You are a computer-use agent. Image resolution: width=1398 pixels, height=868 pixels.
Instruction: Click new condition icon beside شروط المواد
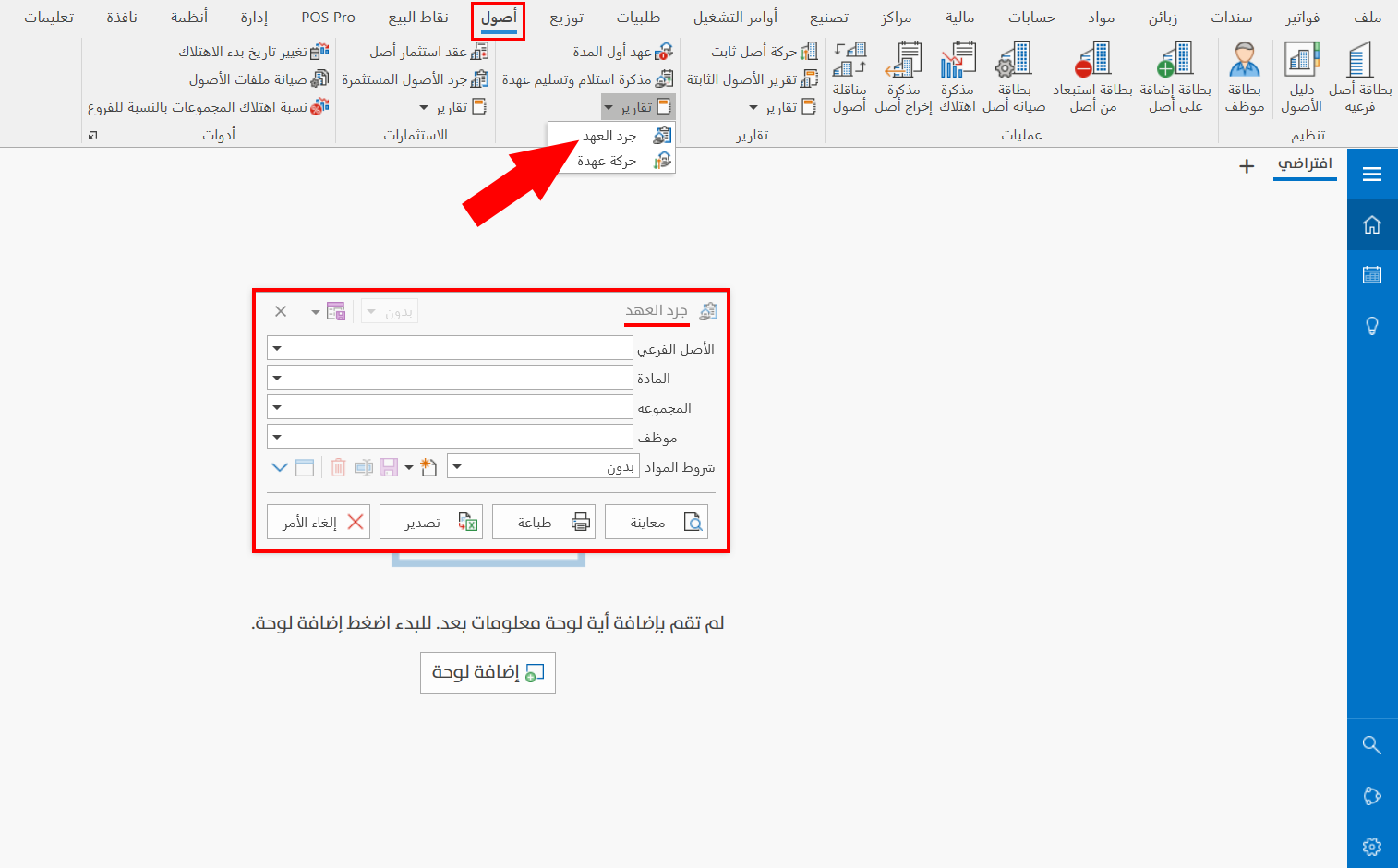click(428, 467)
